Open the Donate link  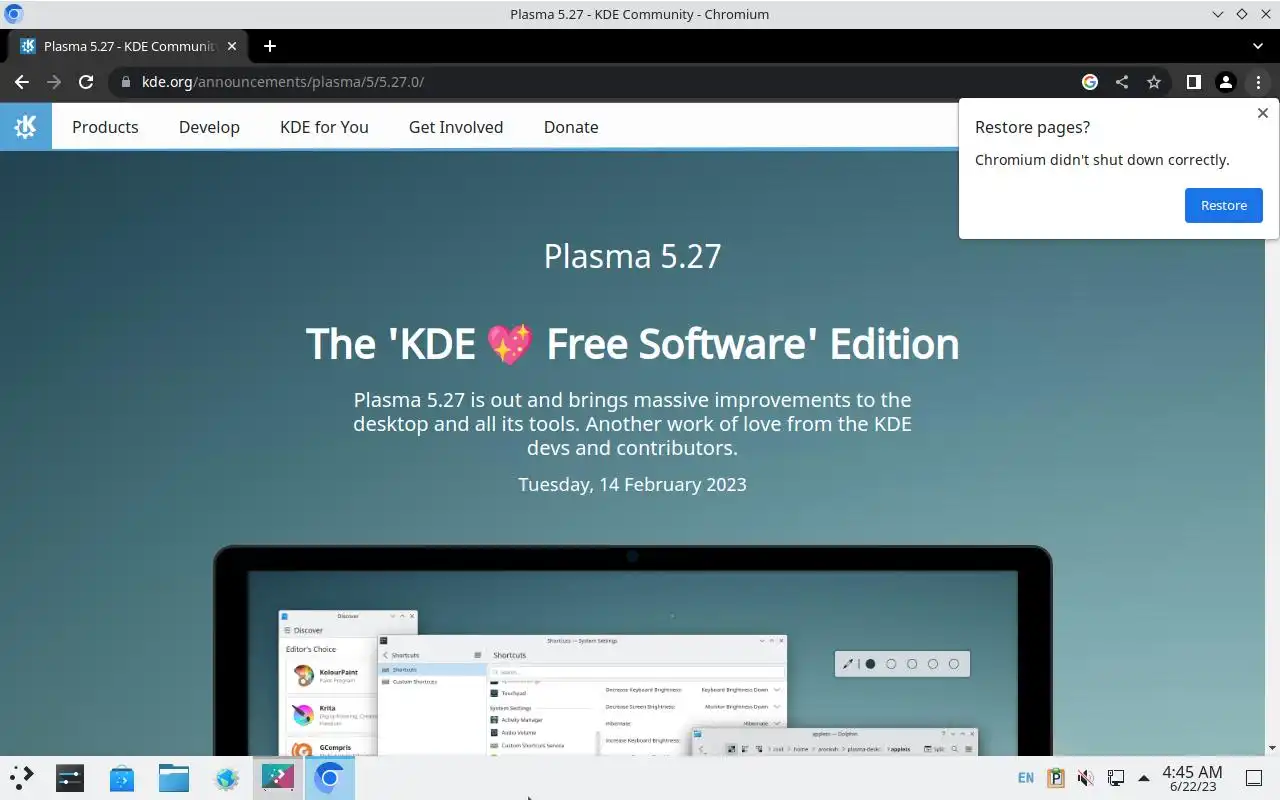click(x=571, y=127)
